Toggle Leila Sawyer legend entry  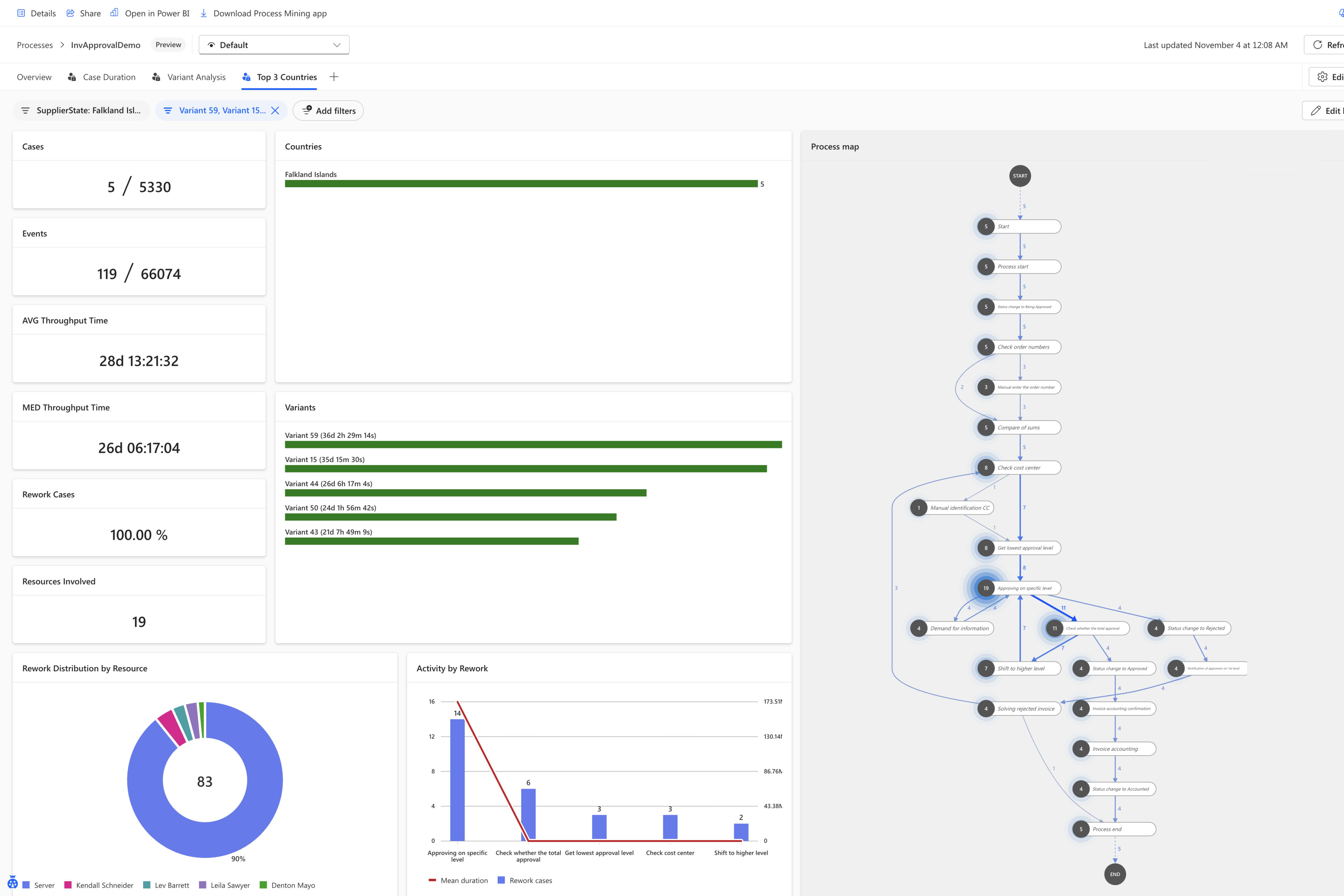(225, 885)
